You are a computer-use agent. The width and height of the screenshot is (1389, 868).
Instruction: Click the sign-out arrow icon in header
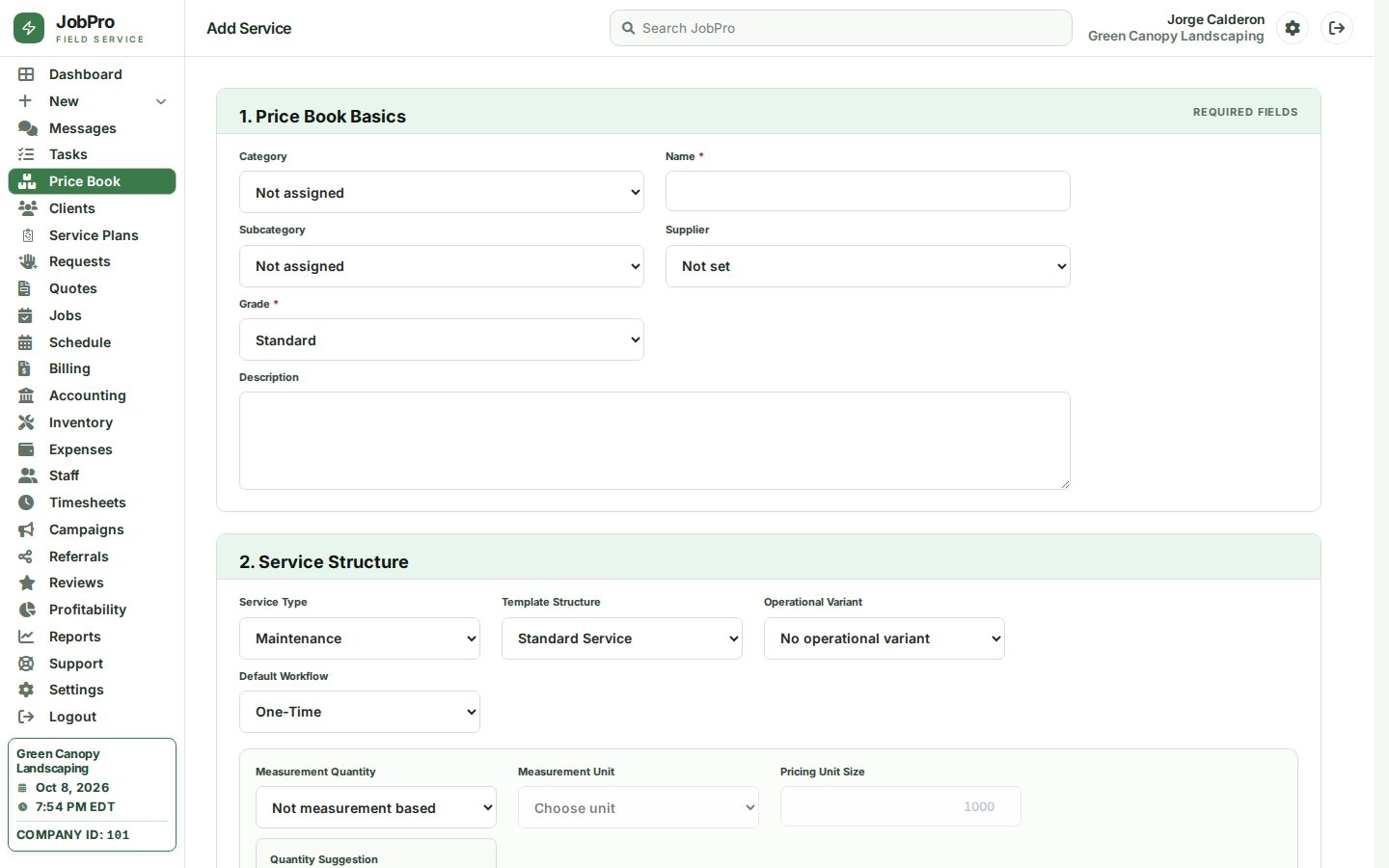[x=1337, y=28]
